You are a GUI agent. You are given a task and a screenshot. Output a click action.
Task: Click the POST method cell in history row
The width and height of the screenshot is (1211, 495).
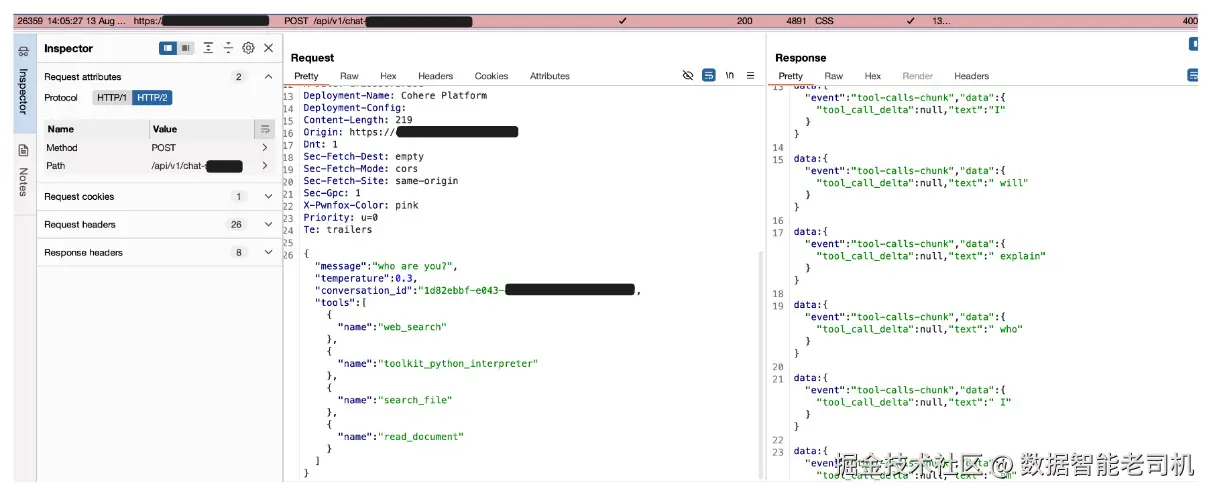(x=295, y=20)
